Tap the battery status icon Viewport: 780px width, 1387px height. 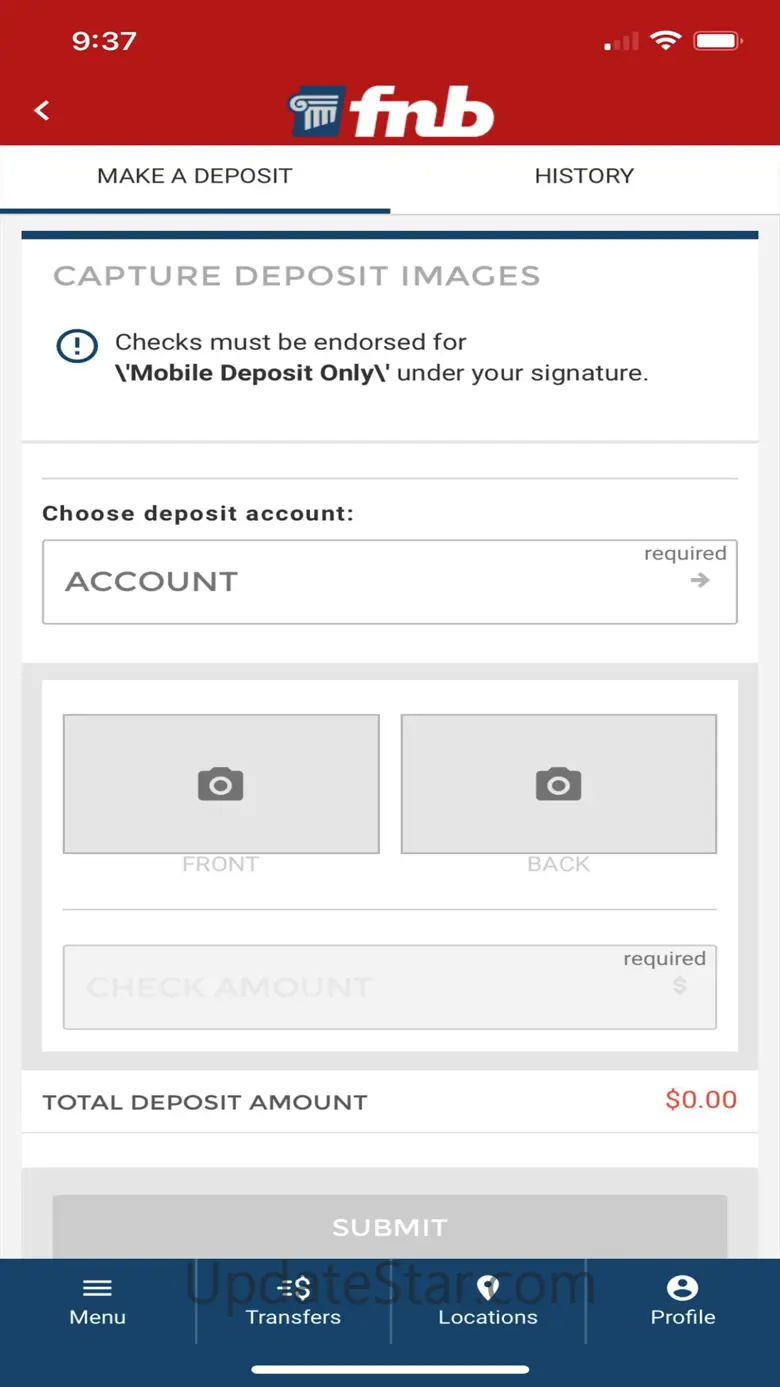tap(717, 41)
